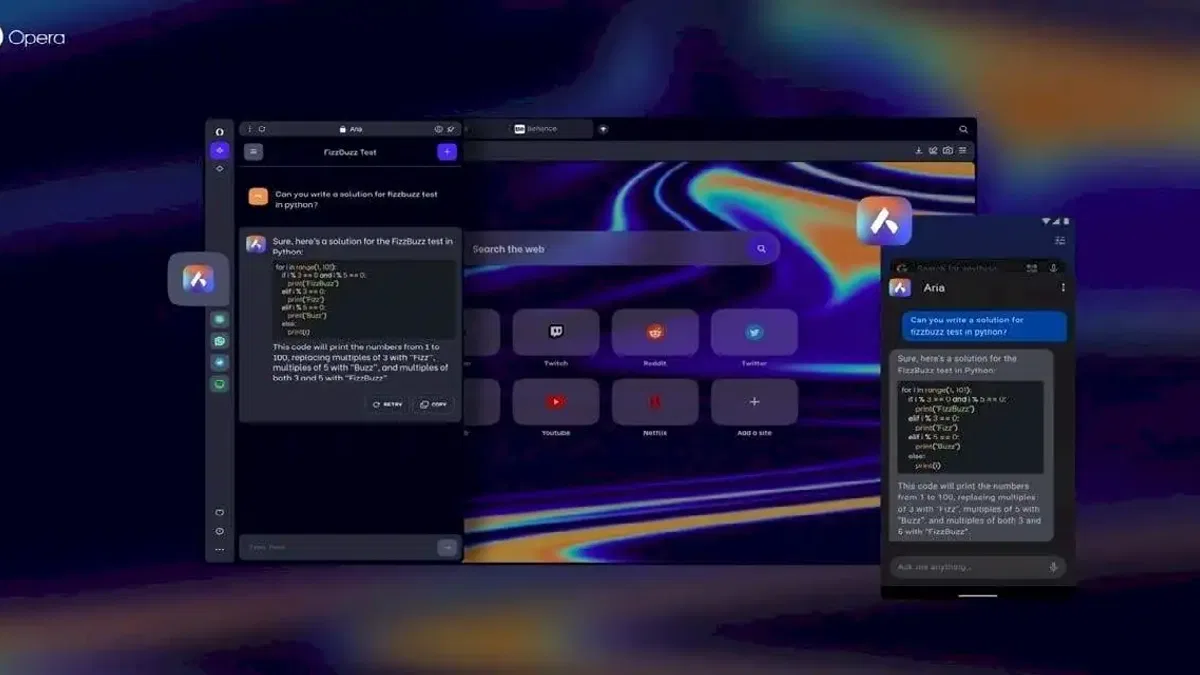
Task: Open WhatsApp from the browser sidebar
Action: (x=220, y=341)
